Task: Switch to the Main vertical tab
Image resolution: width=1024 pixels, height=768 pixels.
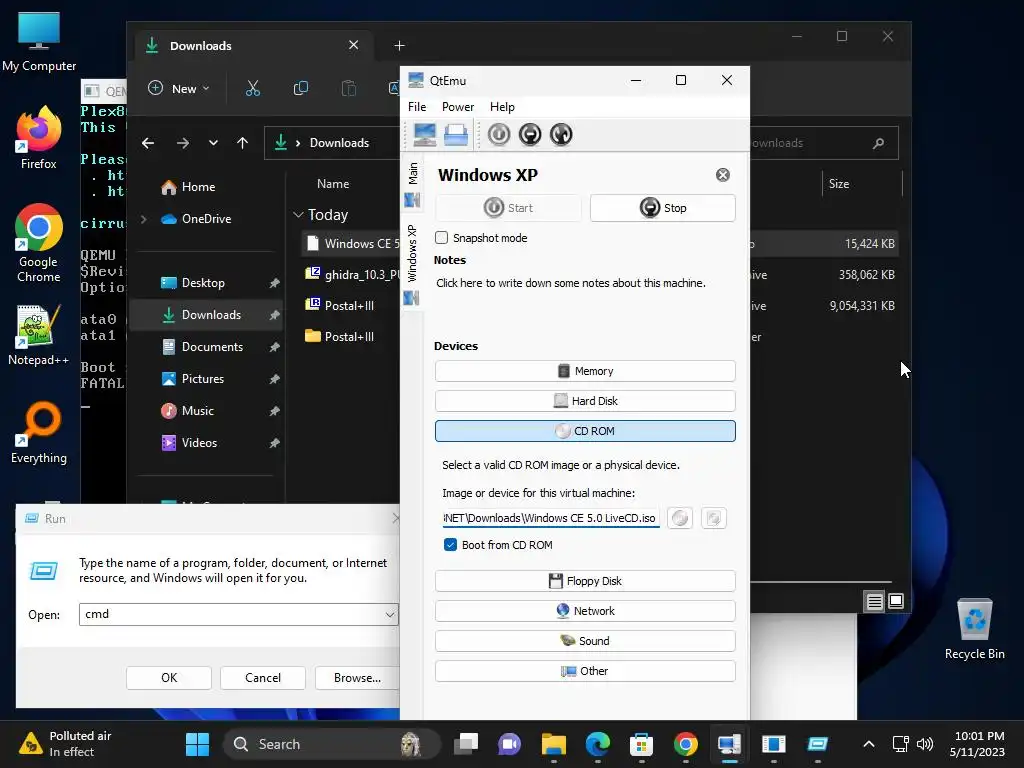Action: (413, 184)
